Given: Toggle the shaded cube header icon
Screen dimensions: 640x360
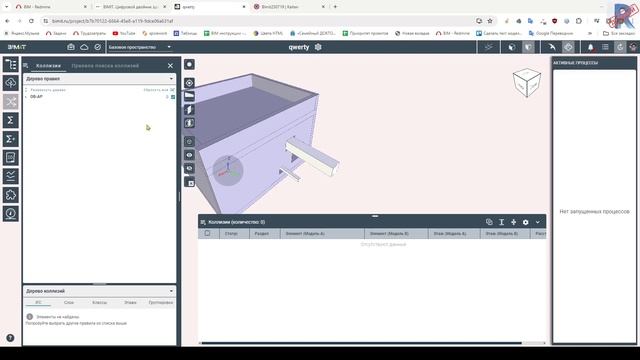Looking at the screenshot, I should (528, 47).
